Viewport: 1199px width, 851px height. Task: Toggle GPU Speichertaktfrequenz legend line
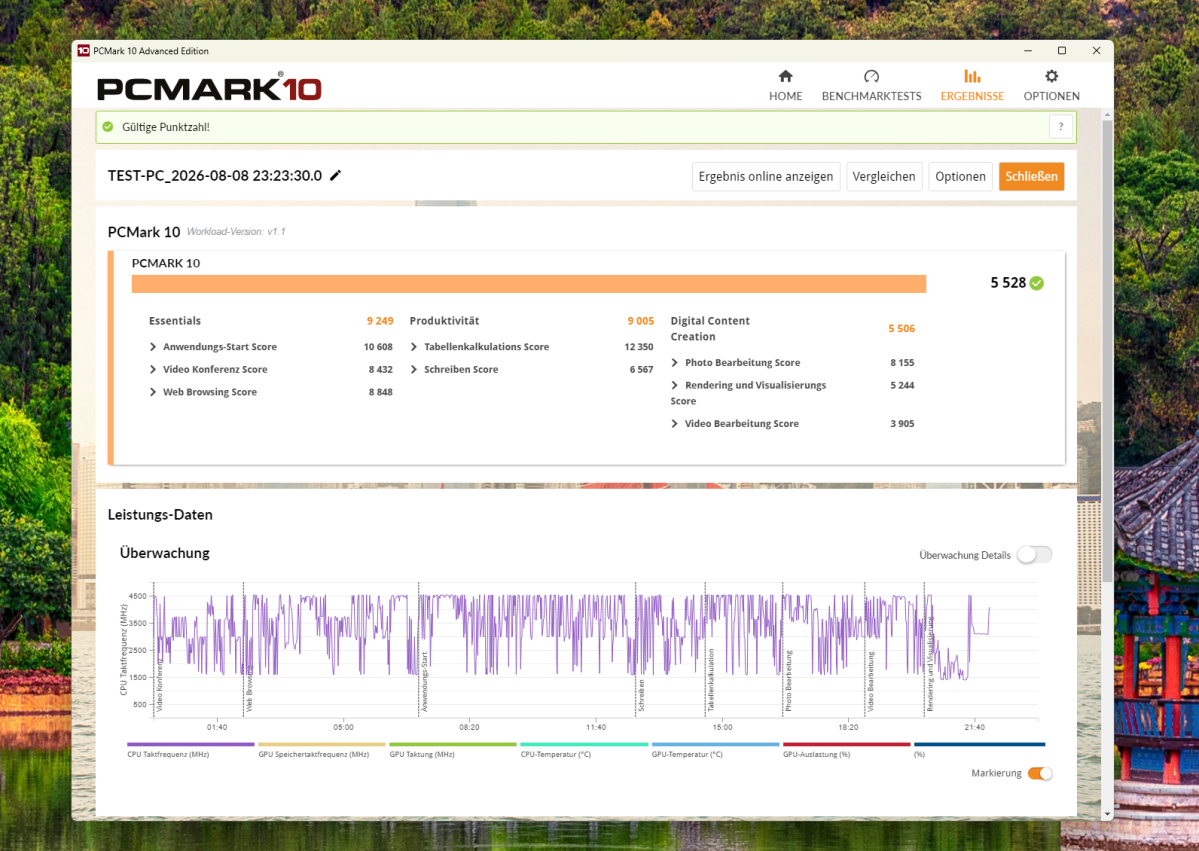[322, 744]
